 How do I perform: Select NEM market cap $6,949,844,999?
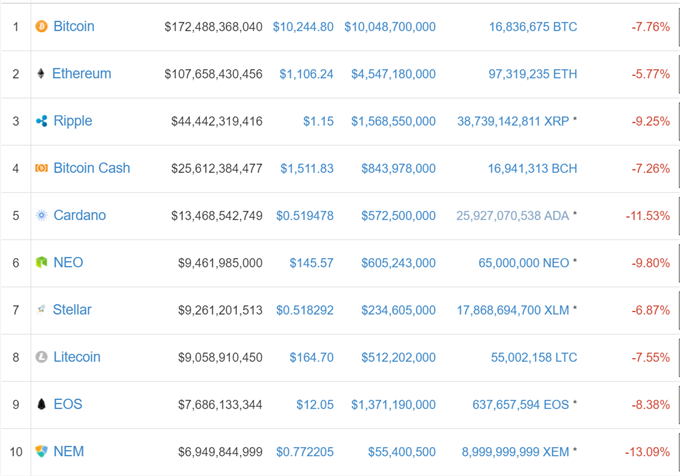pos(220,452)
